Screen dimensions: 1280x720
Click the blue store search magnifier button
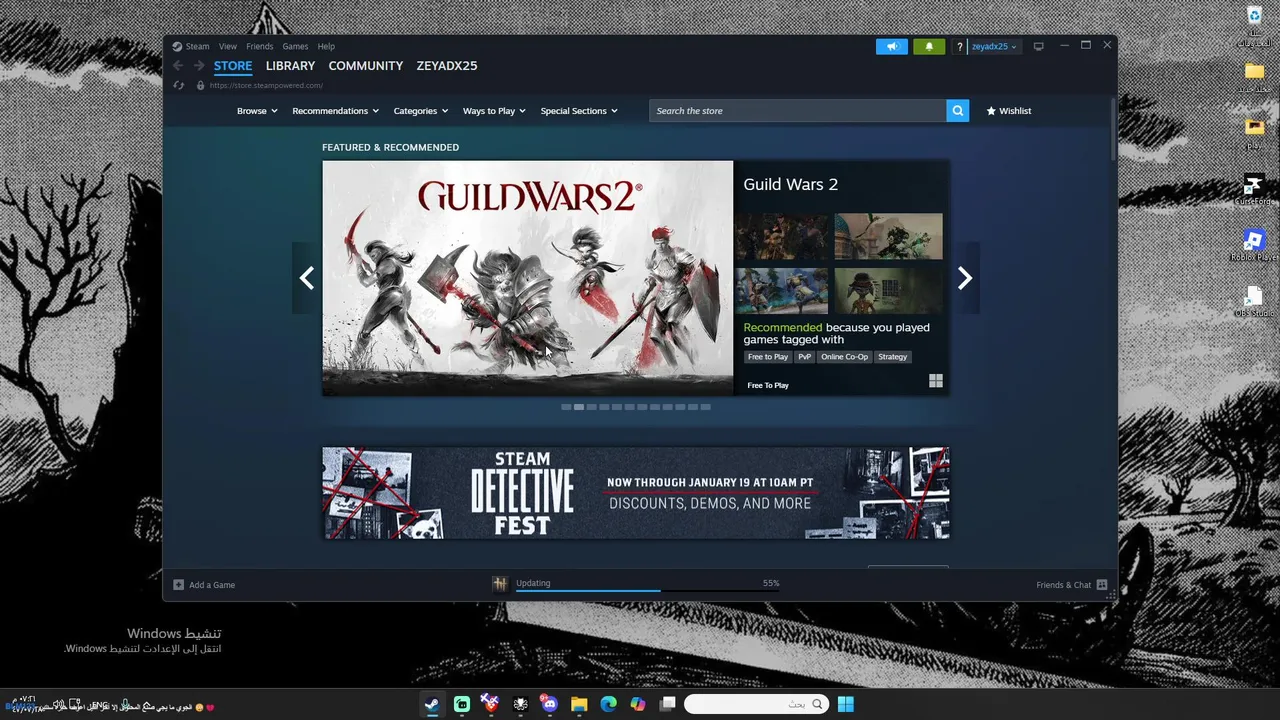(958, 111)
